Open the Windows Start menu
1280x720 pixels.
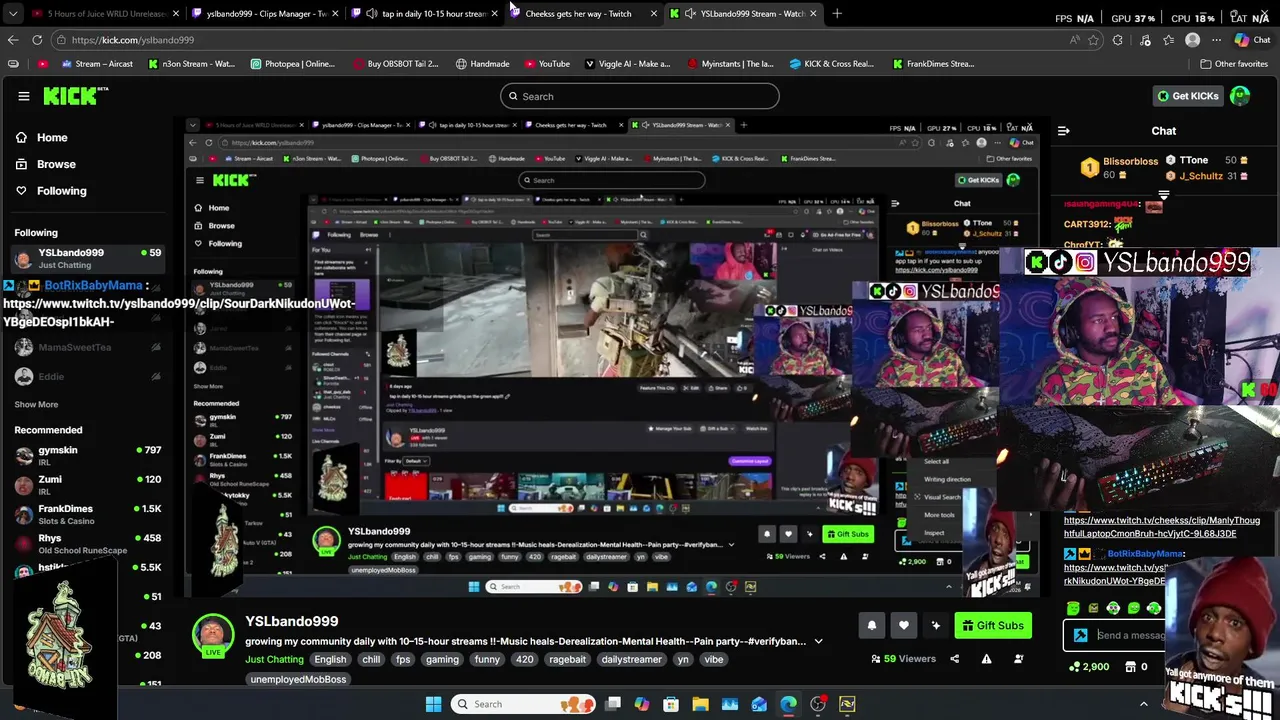pyautogui.click(x=433, y=704)
